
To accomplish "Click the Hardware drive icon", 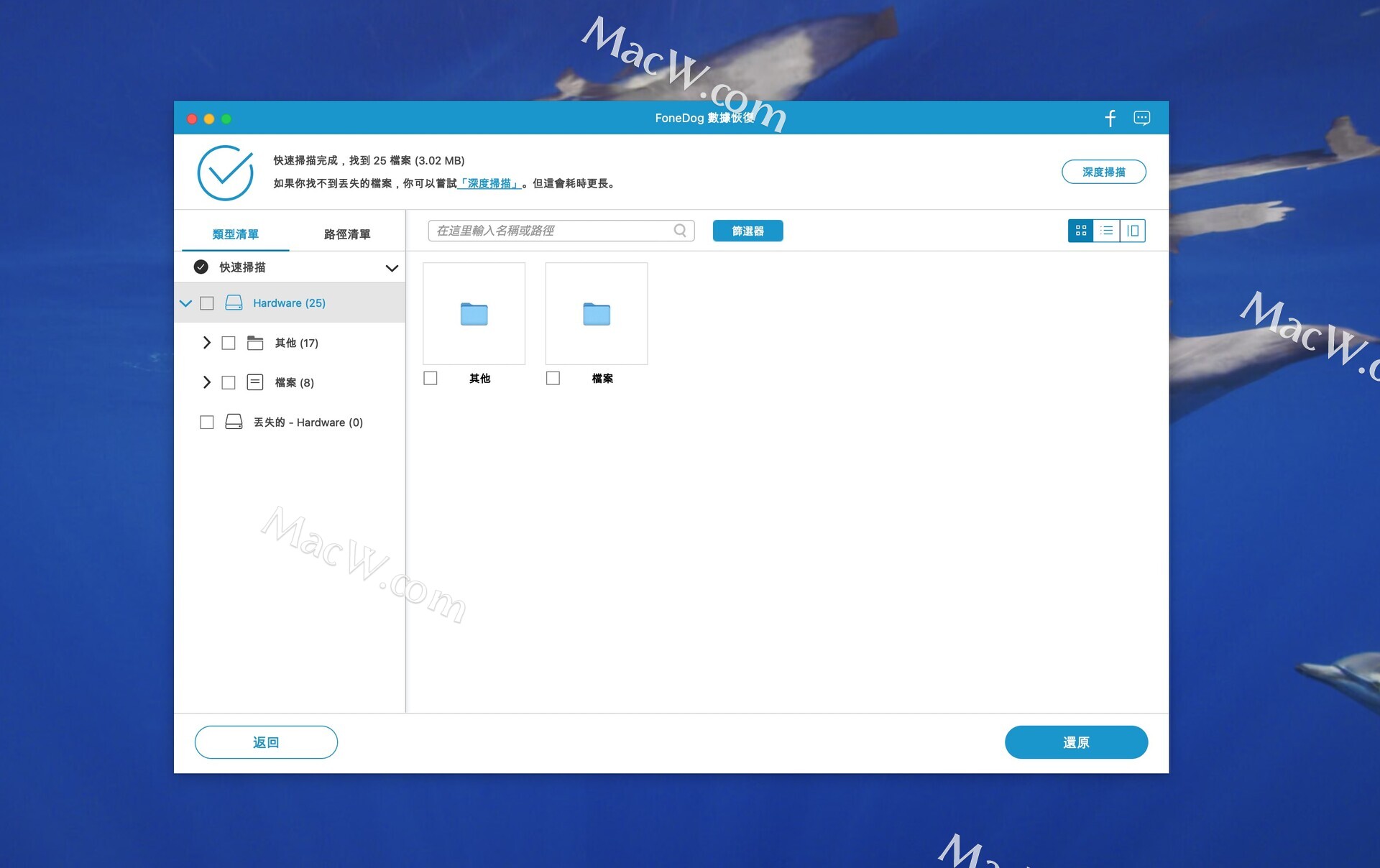I will click(x=234, y=303).
